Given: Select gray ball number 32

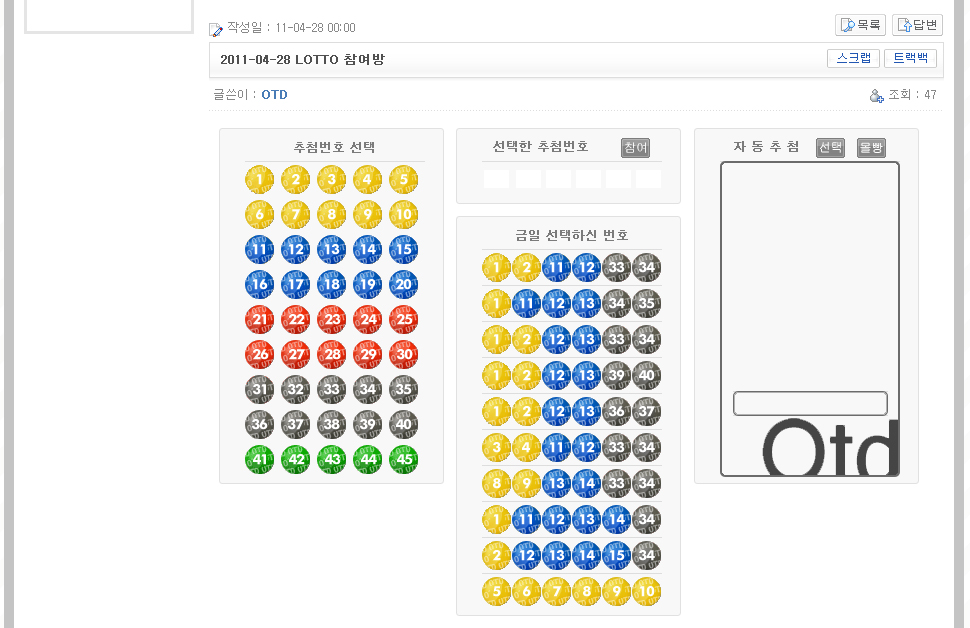Looking at the screenshot, I should tap(295, 389).
